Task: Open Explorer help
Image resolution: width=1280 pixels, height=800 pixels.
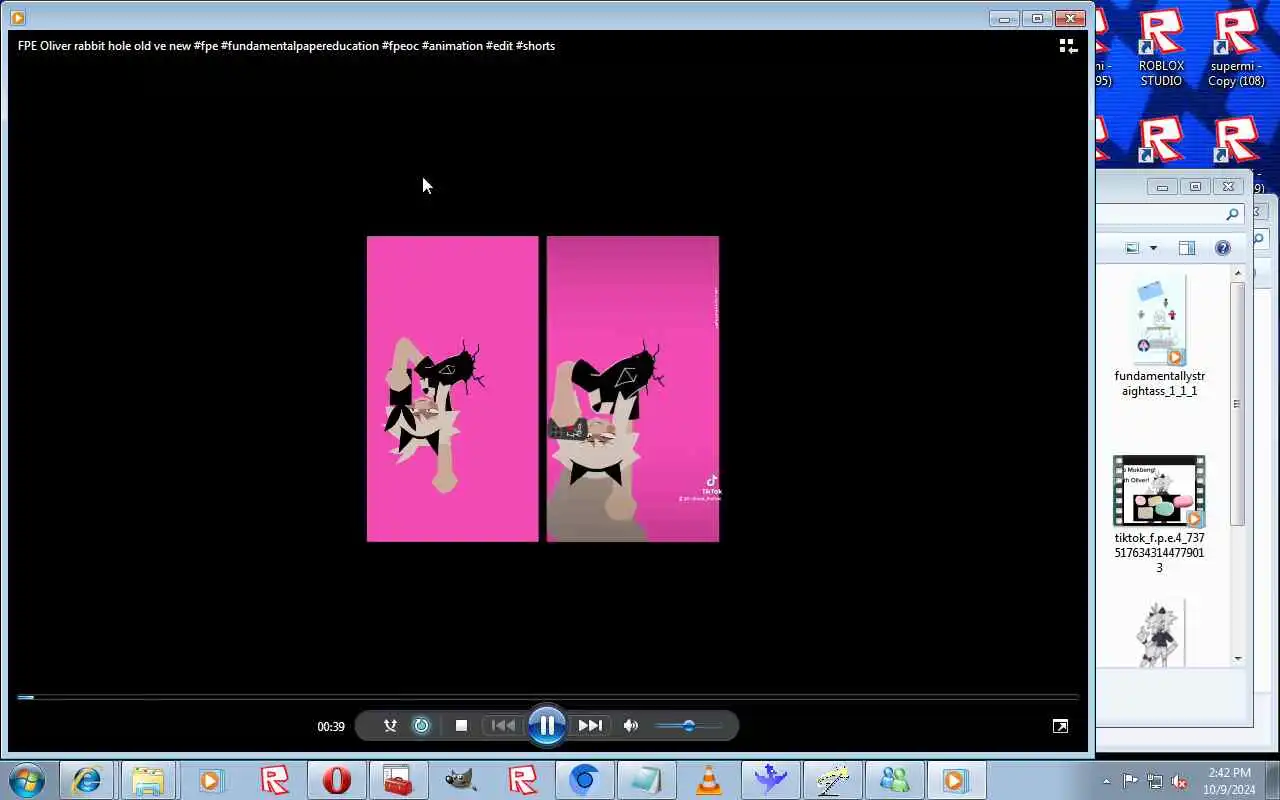Action: tap(1222, 248)
